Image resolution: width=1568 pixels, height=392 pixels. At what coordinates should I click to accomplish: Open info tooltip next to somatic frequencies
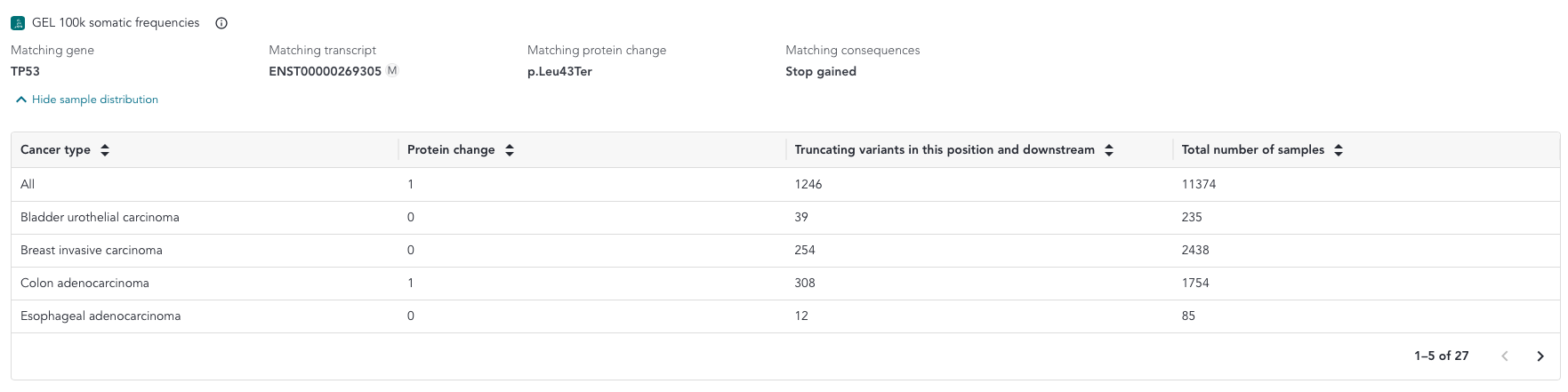(x=221, y=23)
